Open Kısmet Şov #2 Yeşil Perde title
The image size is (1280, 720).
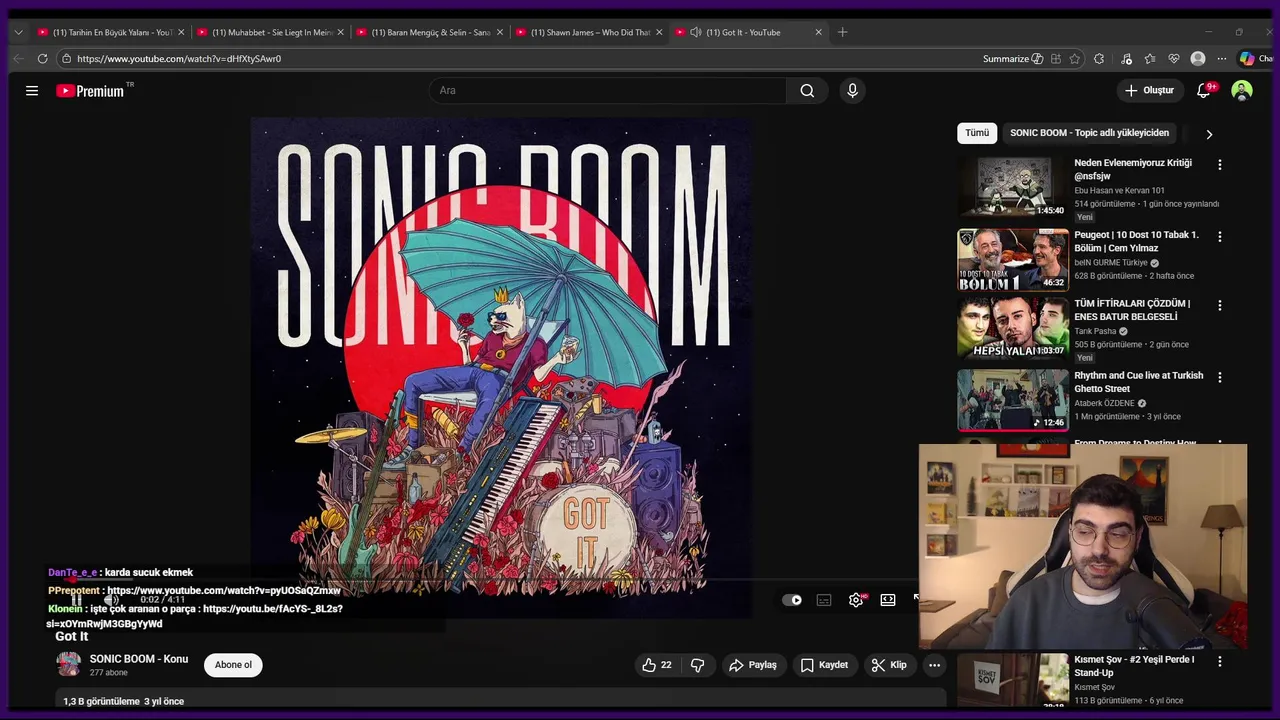(x=1134, y=666)
